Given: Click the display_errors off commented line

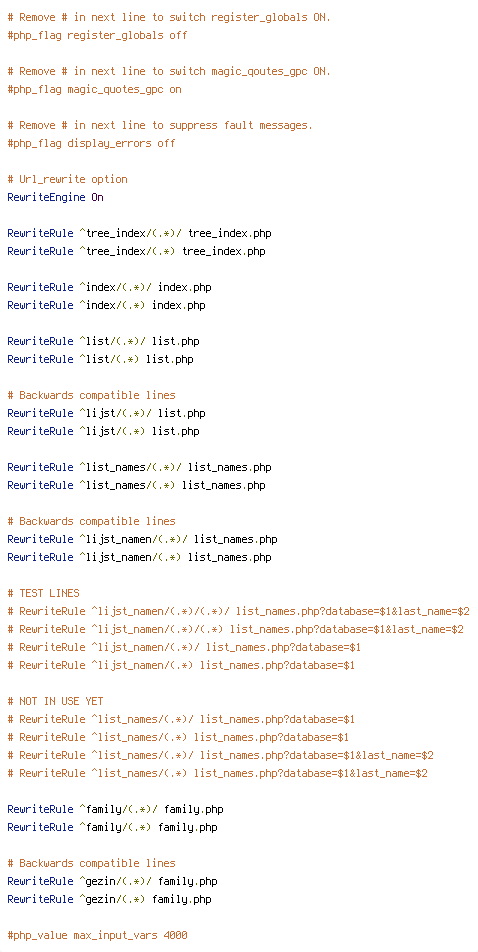Looking at the screenshot, I should tap(91, 143).
